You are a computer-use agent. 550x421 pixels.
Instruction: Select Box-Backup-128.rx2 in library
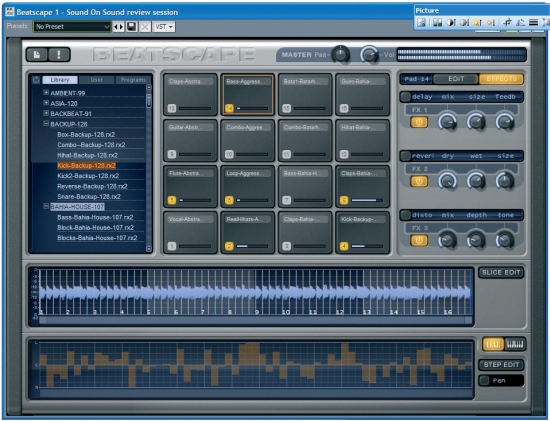pyautogui.click(x=86, y=134)
